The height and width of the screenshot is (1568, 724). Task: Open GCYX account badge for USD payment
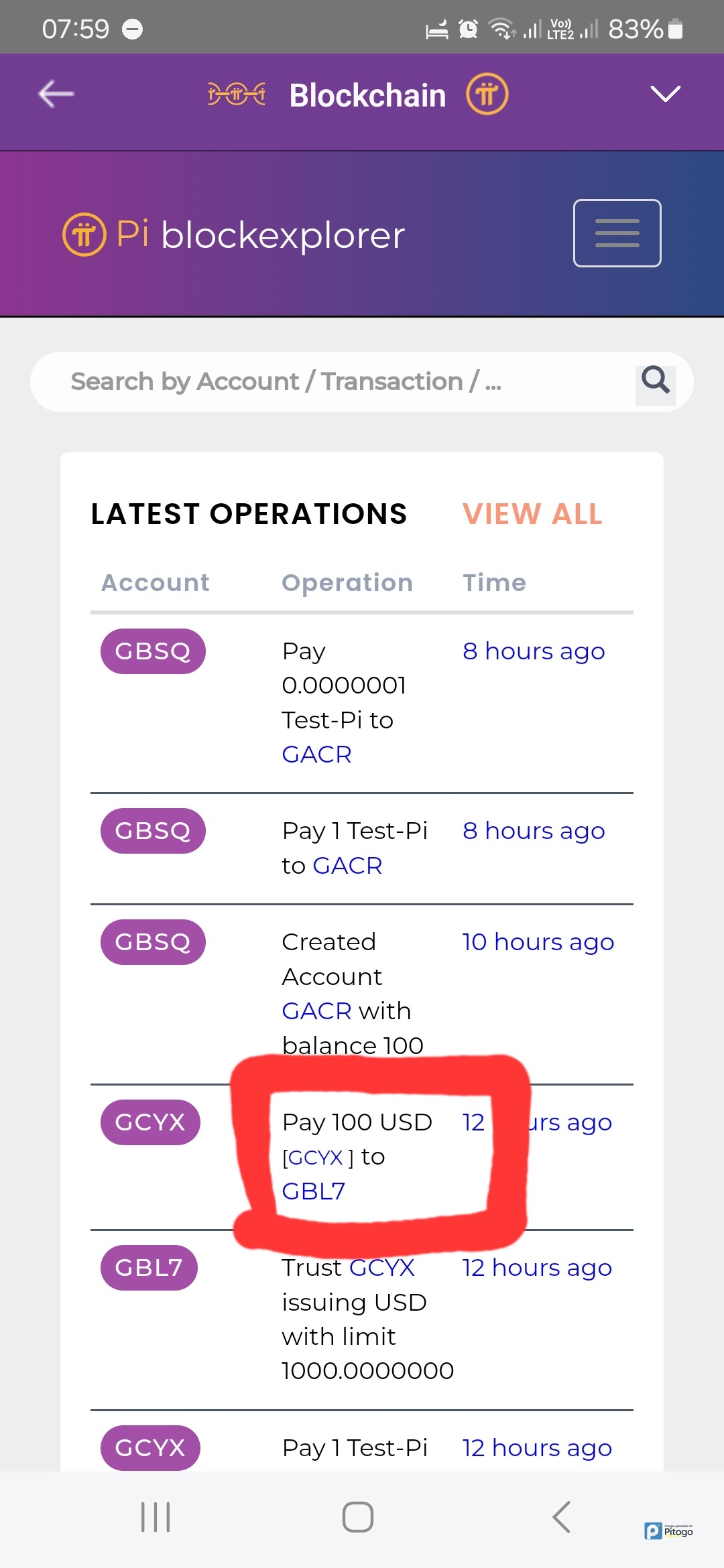(150, 1122)
